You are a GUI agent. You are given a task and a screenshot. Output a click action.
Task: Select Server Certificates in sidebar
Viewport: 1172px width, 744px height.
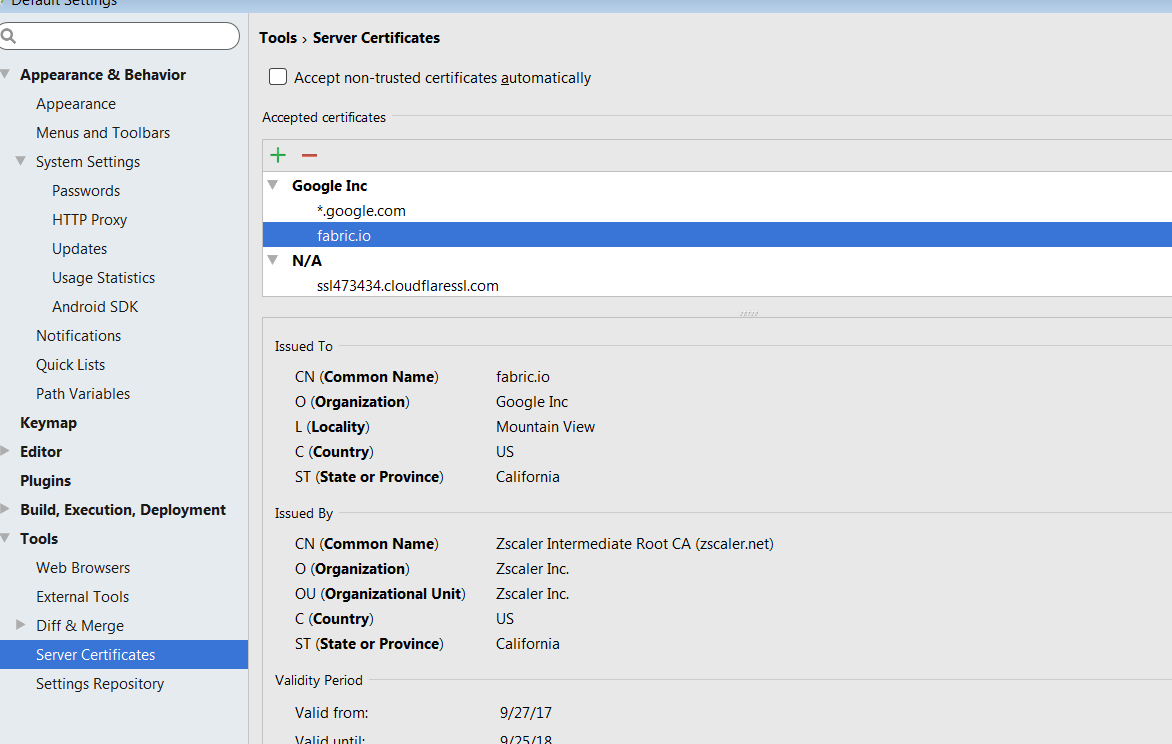pyautogui.click(x=123, y=654)
